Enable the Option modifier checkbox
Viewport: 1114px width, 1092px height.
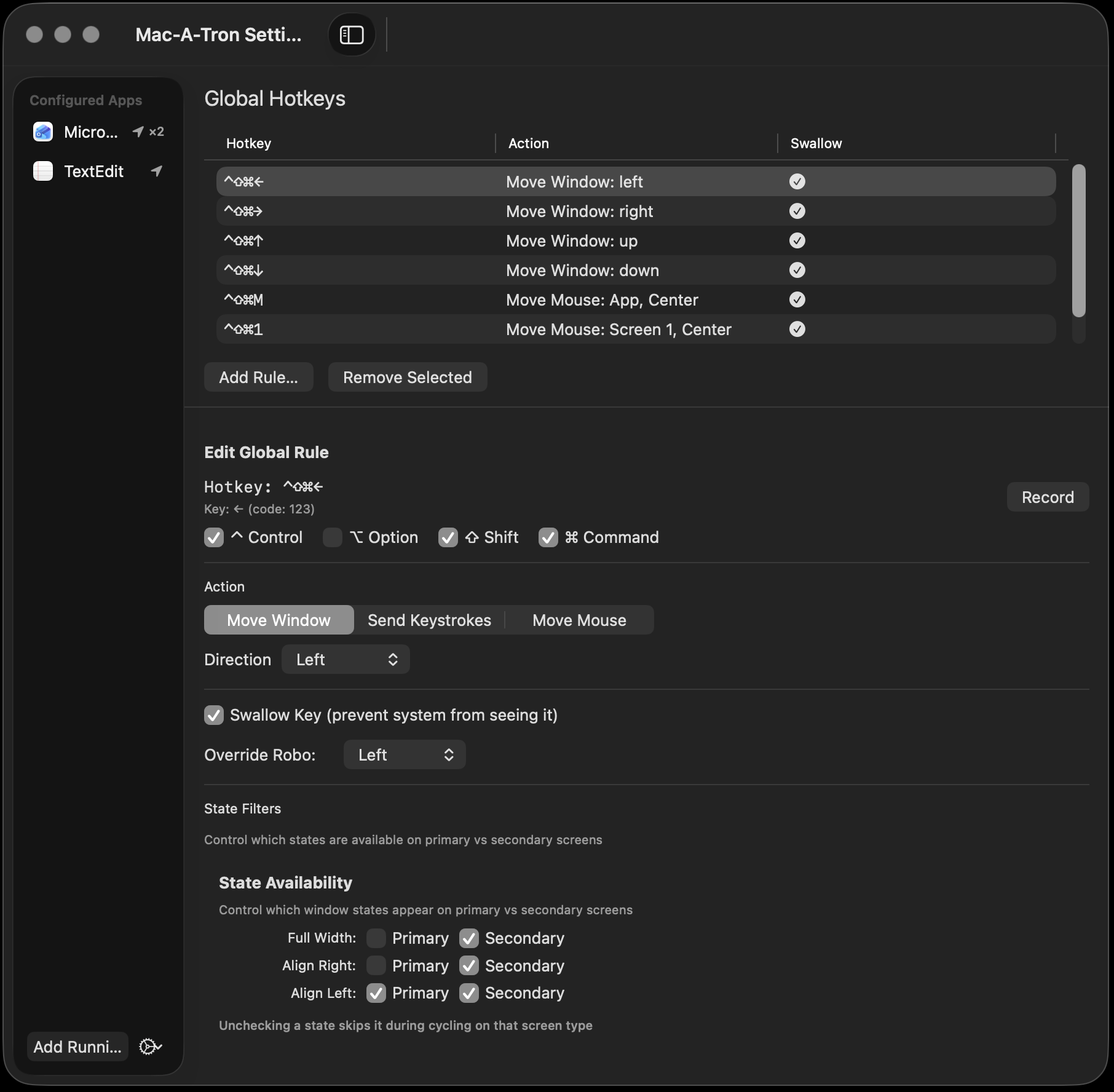click(x=333, y=537)
